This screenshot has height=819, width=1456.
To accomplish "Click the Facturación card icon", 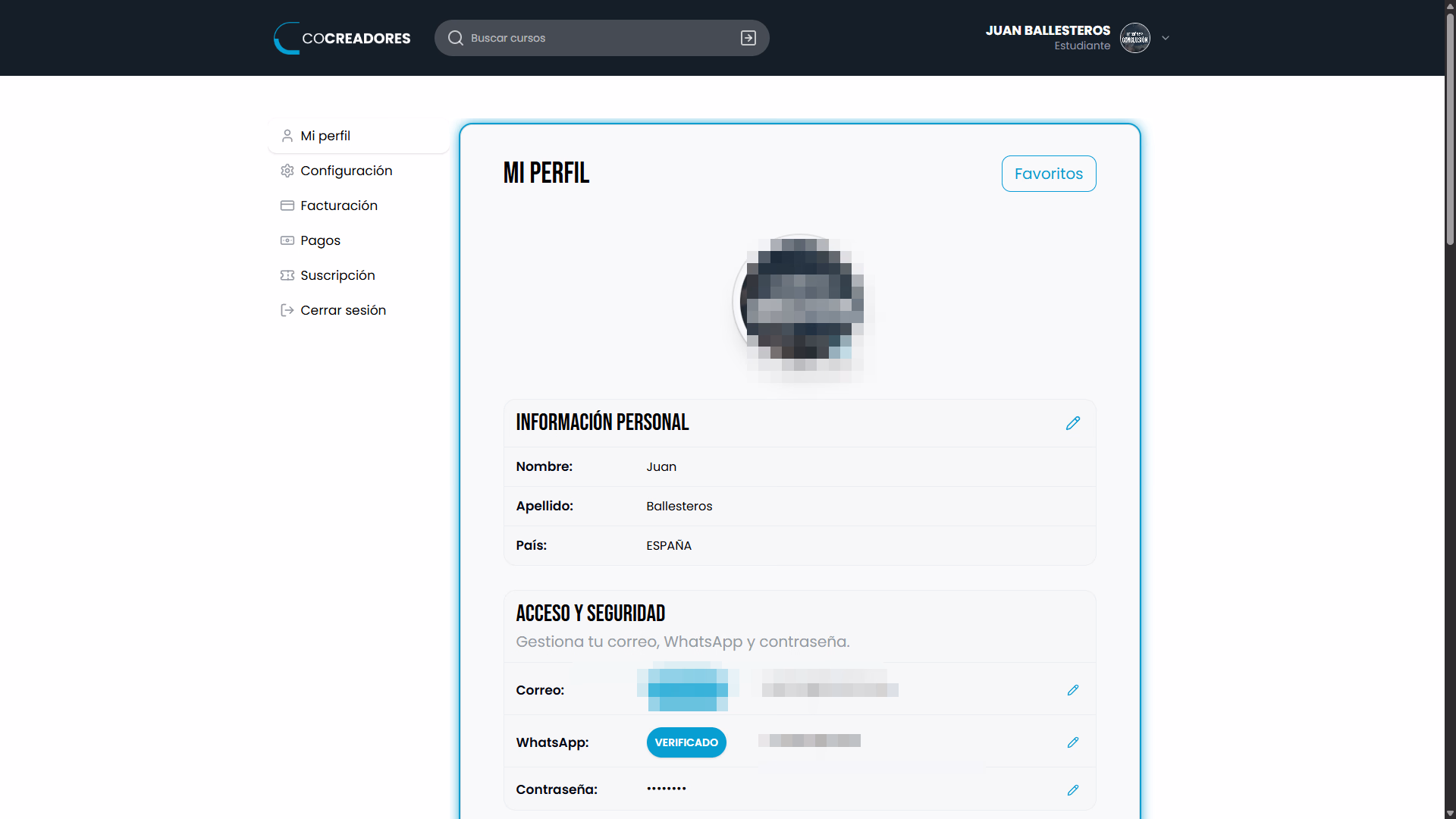I will tap(287, 206).
